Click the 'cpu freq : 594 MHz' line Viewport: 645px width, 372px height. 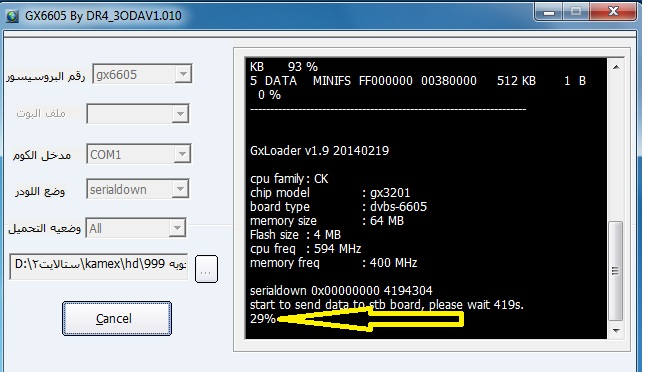pos(305,249)
